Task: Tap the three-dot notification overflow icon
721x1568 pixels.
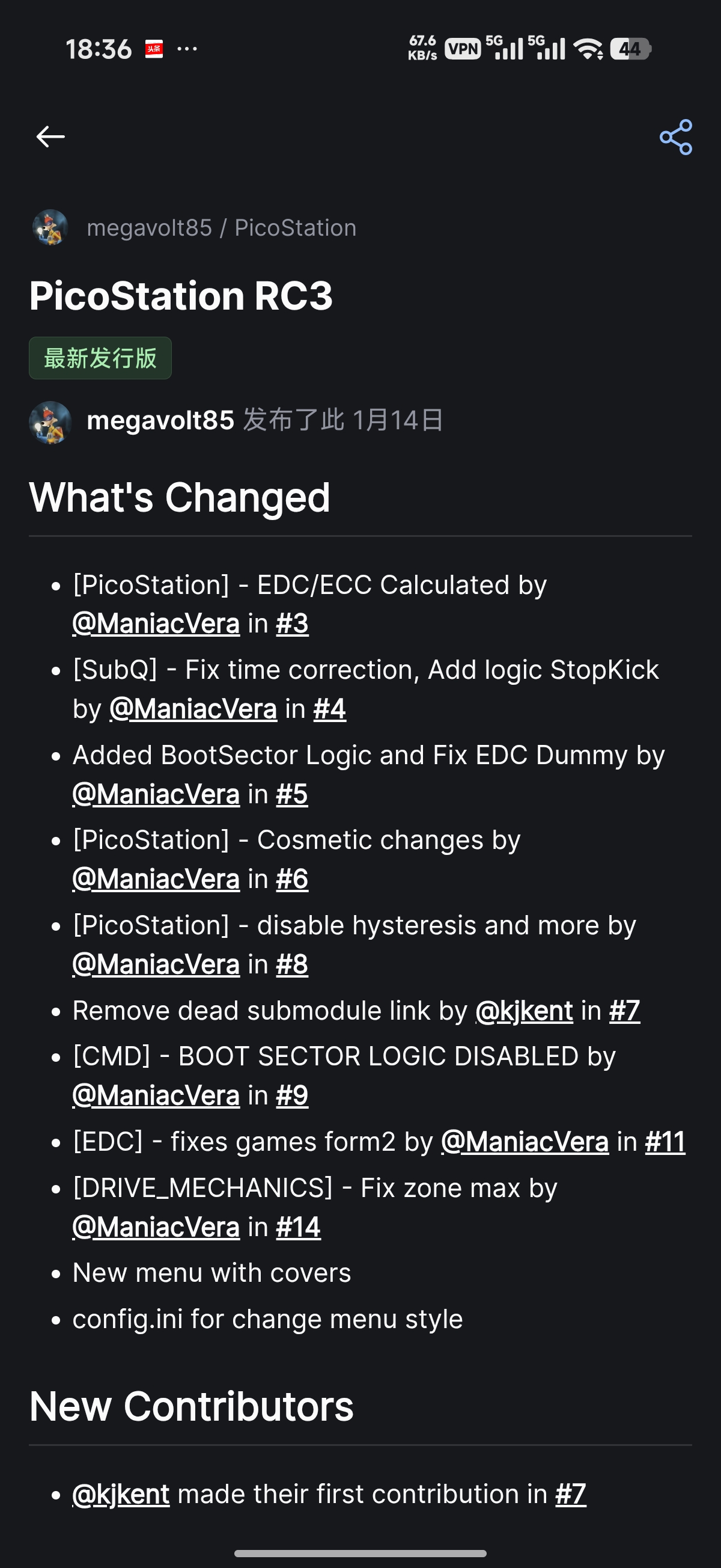Action: 187,49
